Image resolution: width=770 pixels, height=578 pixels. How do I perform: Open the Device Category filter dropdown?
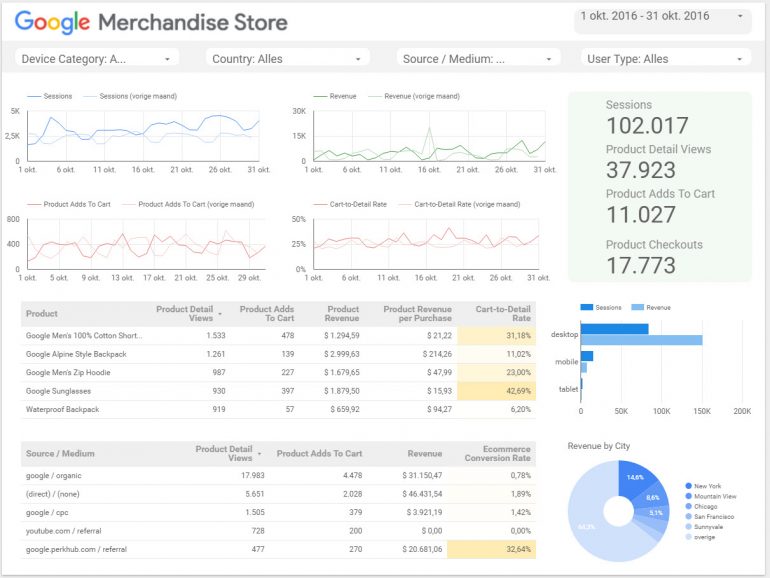[97, 58]
